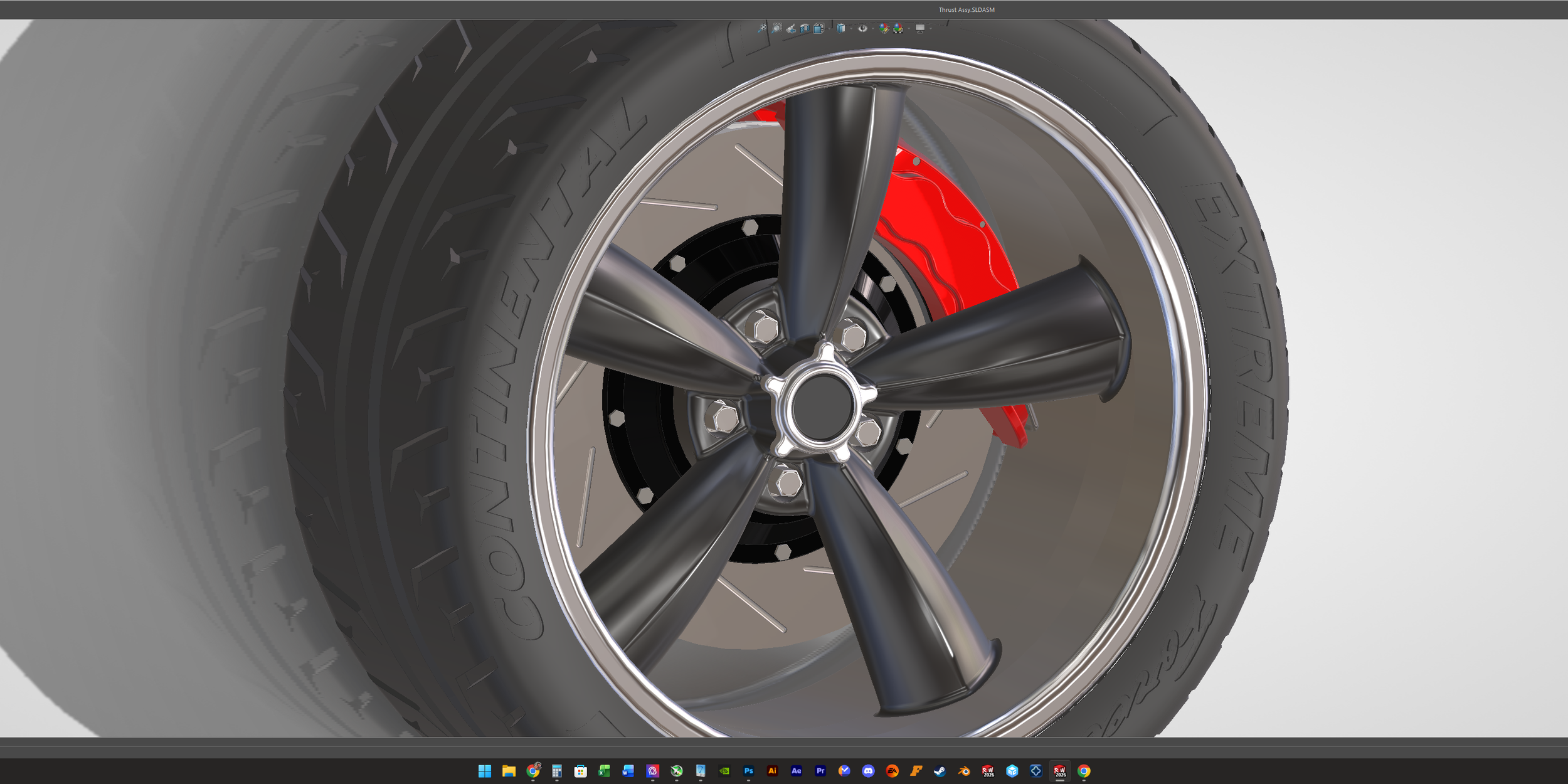Activate the Zoom to Area tool
This screenshot has height=784, width=1568.
pos(776,28)
